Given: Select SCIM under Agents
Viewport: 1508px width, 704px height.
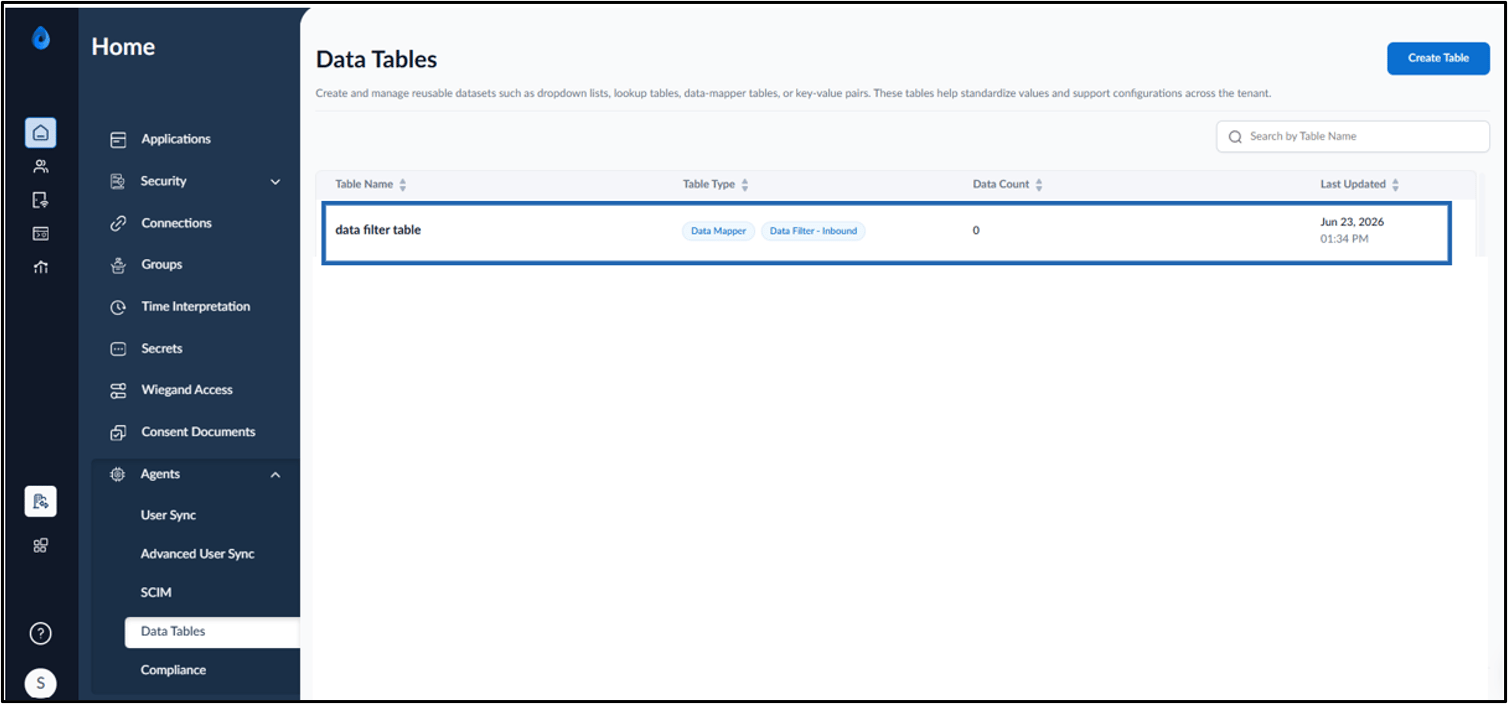Looking at the screenshot, I should (x=156, y=592).
